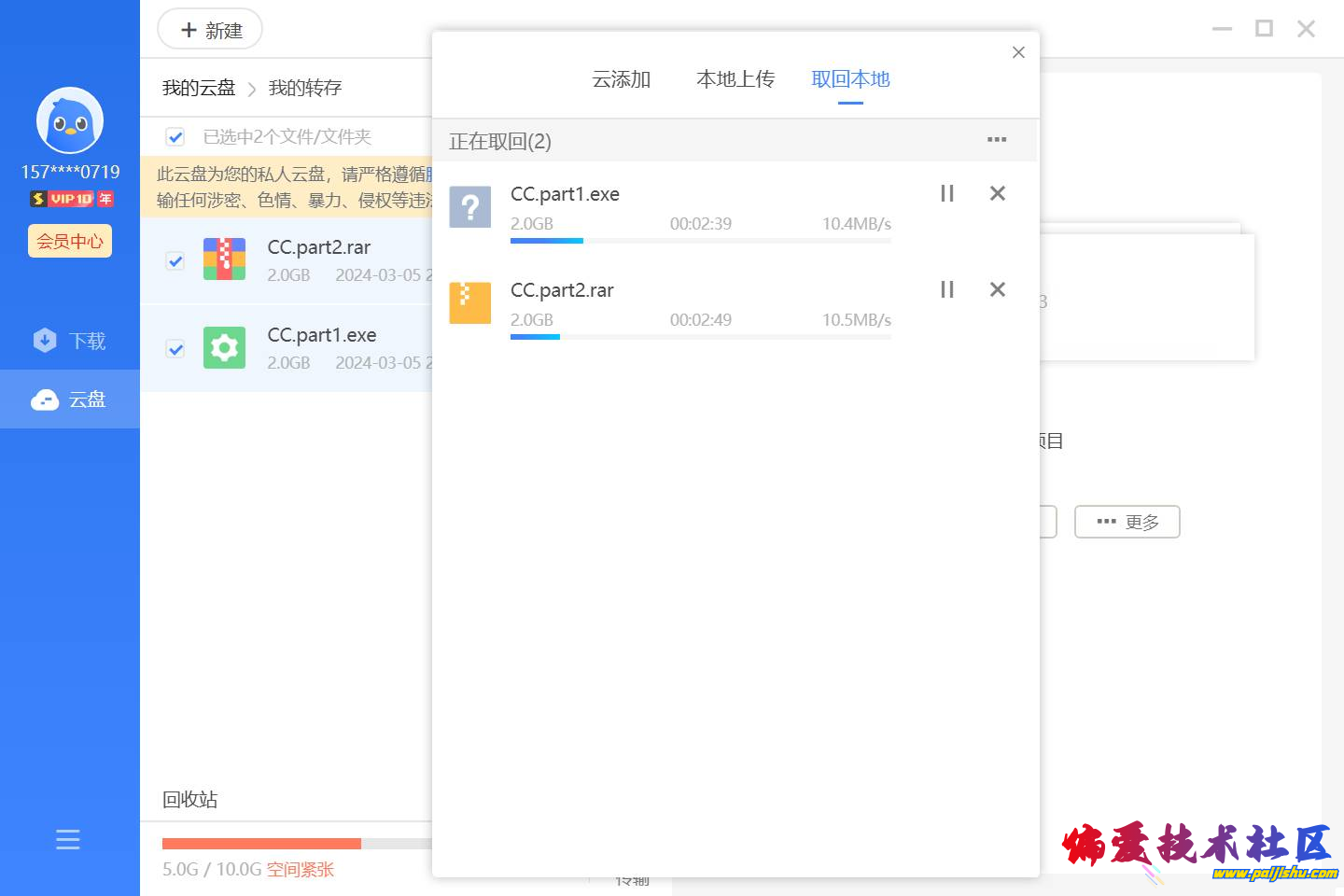The height and width of the screenshot is (896, 1344).
Task: Open the 会员中心 member center
Action: (70, 241)
